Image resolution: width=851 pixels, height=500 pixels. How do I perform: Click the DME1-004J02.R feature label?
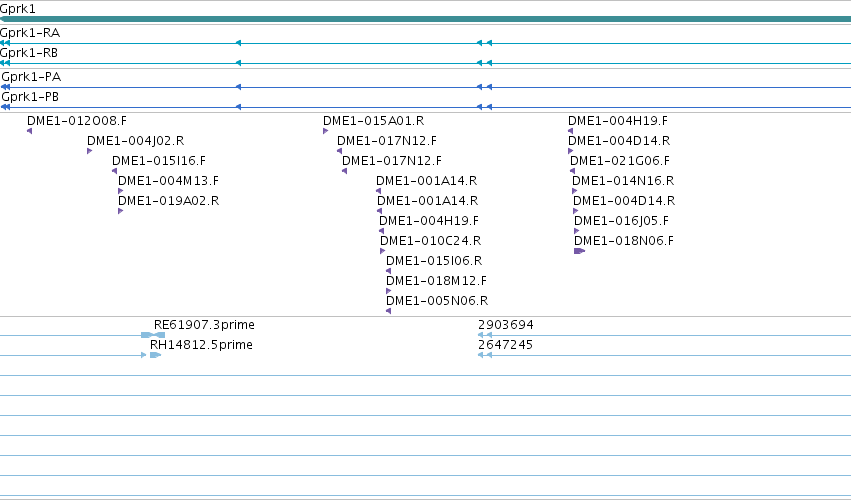click(x=135, y=141)
